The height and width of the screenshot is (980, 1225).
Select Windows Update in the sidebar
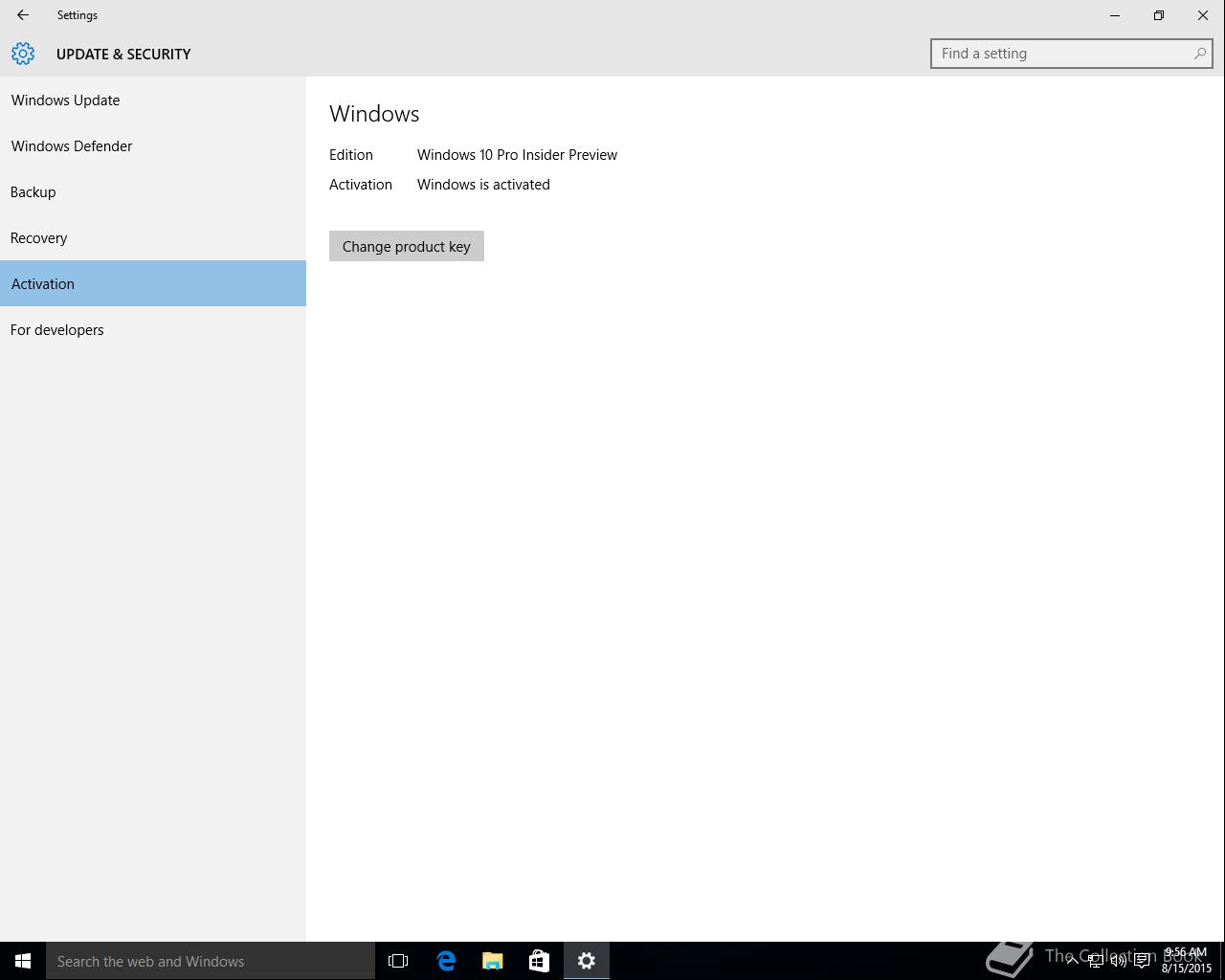(153, 100)
